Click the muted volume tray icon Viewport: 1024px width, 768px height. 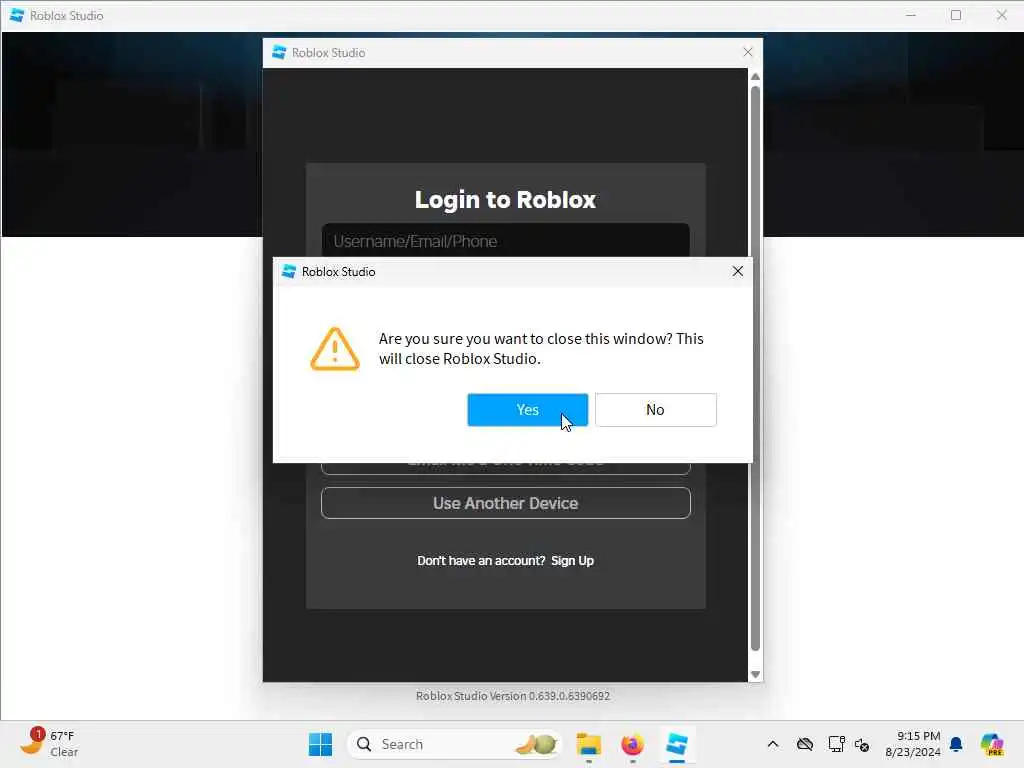tap(862, 744)
